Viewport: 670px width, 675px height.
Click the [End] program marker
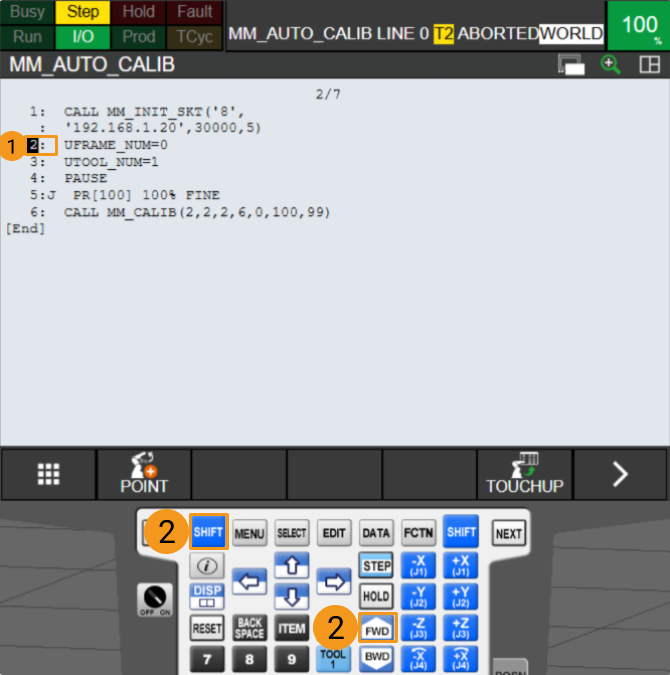click(25, 229)
